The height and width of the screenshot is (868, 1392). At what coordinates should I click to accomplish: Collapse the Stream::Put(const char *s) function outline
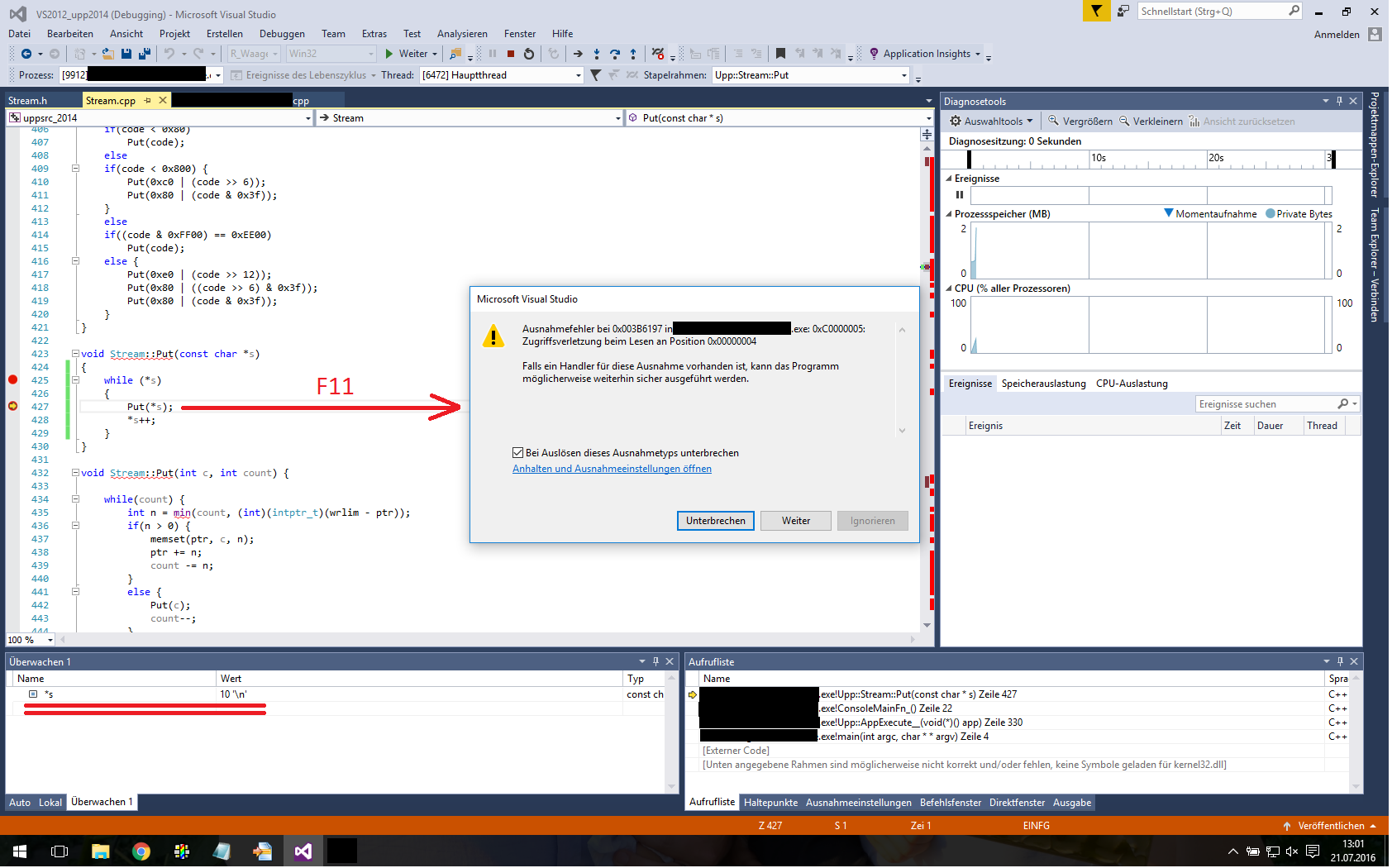(x=75, y=354)
